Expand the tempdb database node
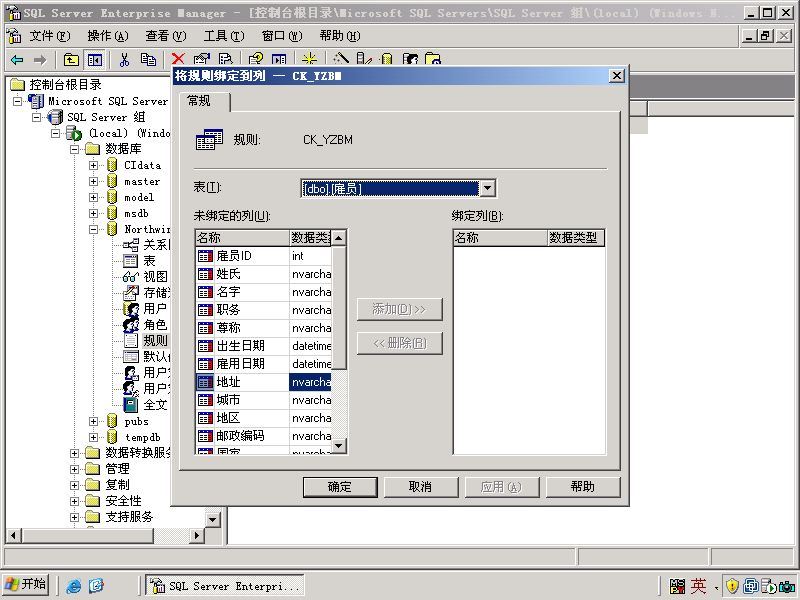The height and width of the screenshot is (600, 800). coord(93,437)
